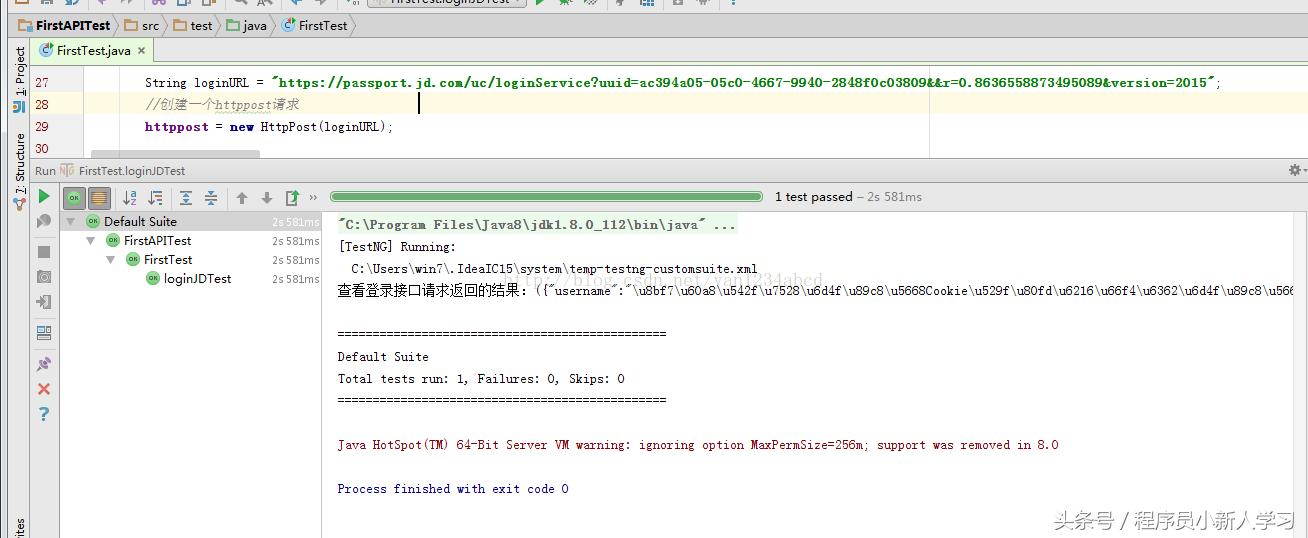The height and width of the screenshot is (538, 1308).
Task: Click src breadcrumb in navigation bar
Action: tap(141, 25)
